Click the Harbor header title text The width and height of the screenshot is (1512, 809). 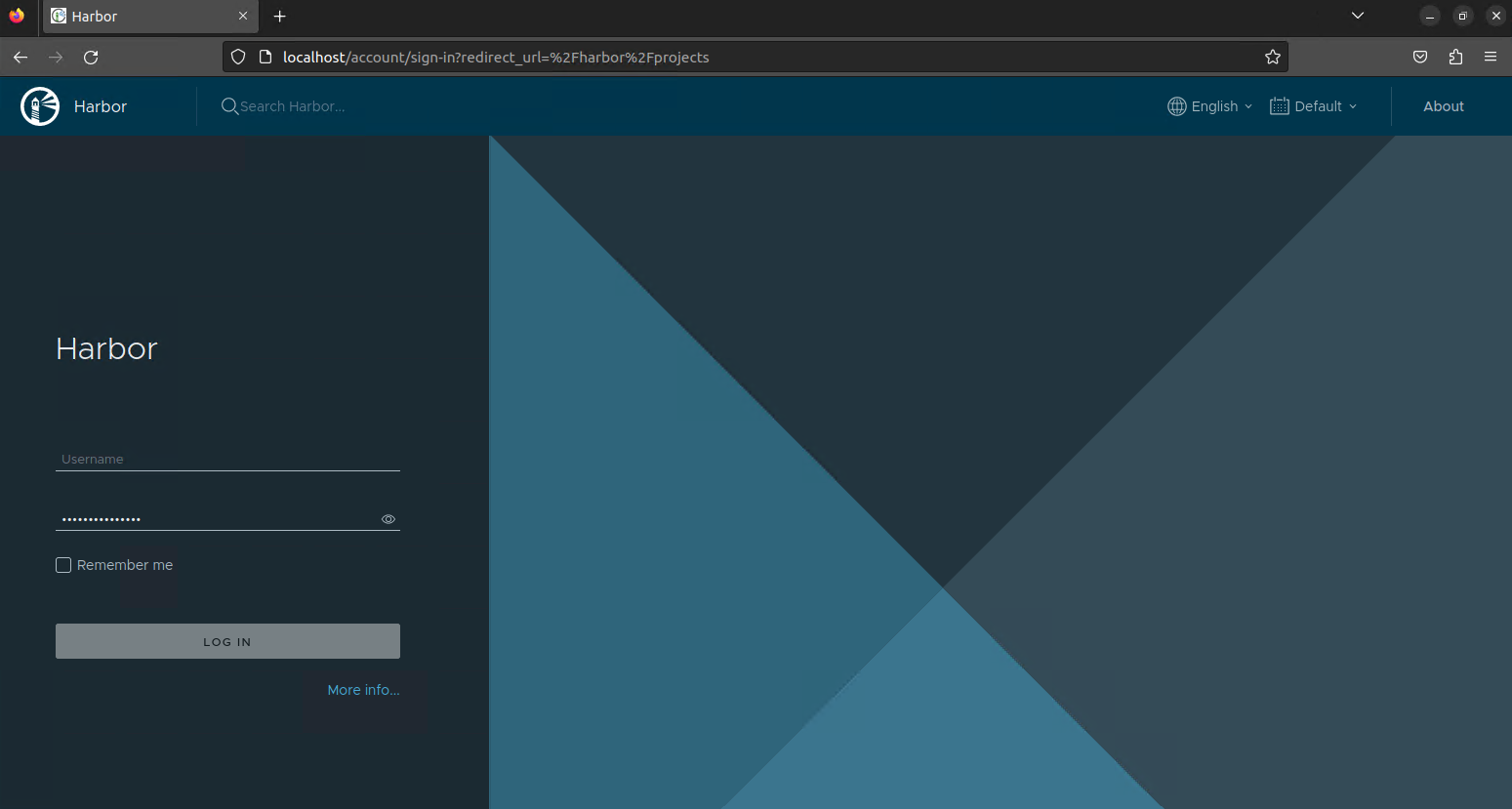101,106
